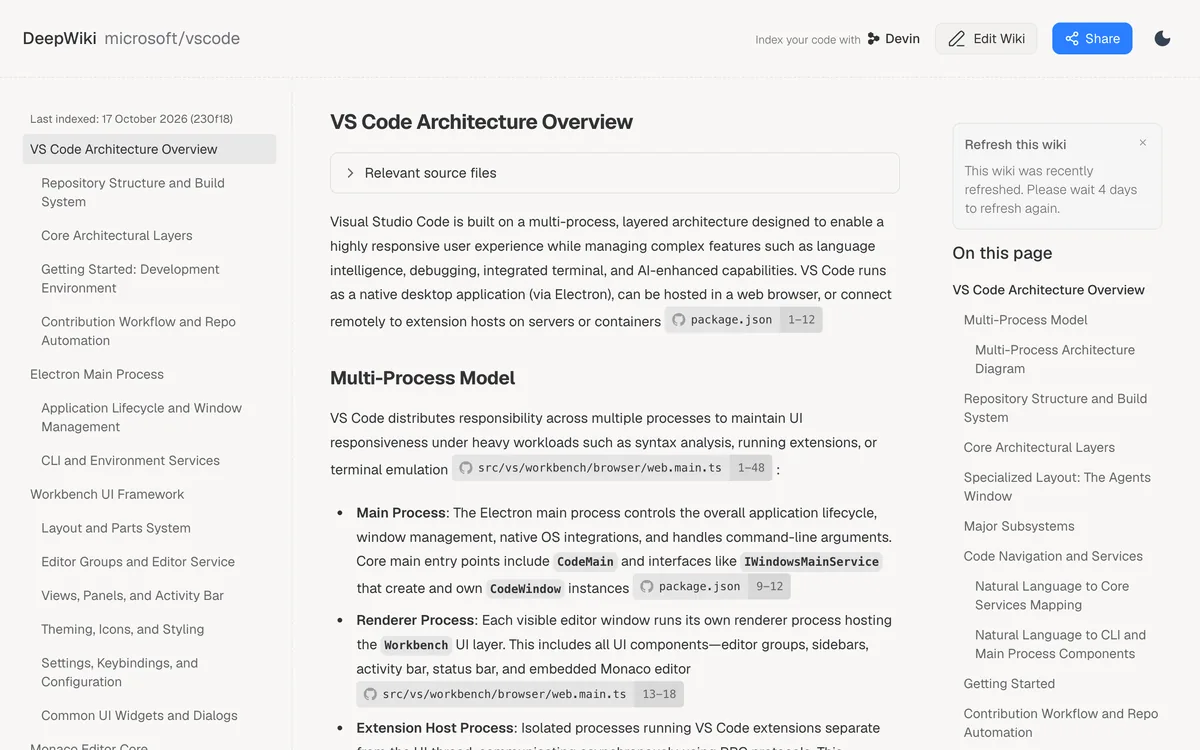Open the package.json 9–12 source reference
The image size is (1200, 750).
click(x=712, y=587)
